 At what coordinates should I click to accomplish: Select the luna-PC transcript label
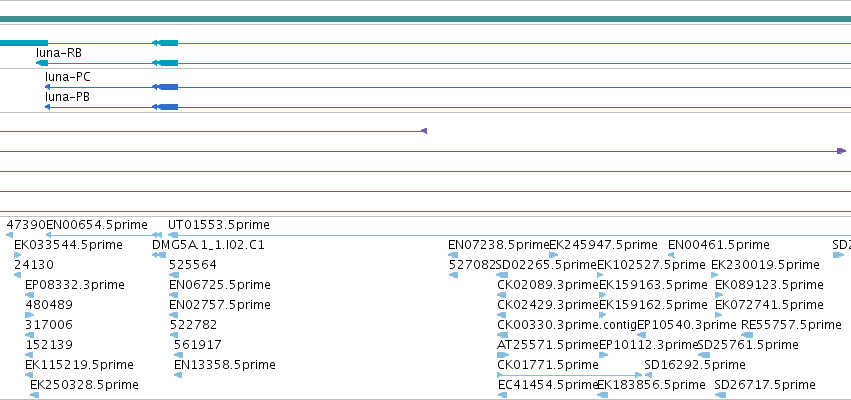[68, 77]
